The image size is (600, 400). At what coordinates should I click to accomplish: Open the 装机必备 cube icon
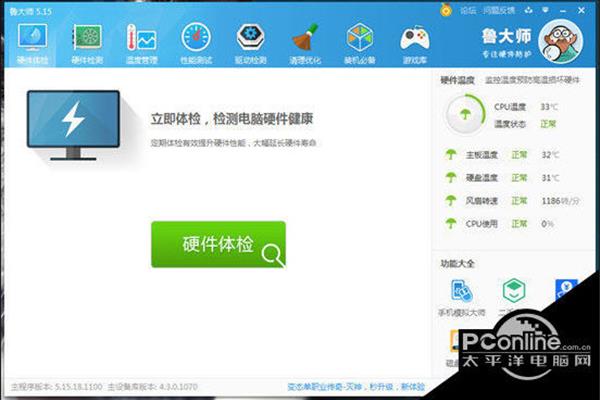click(x=360, y=43)
